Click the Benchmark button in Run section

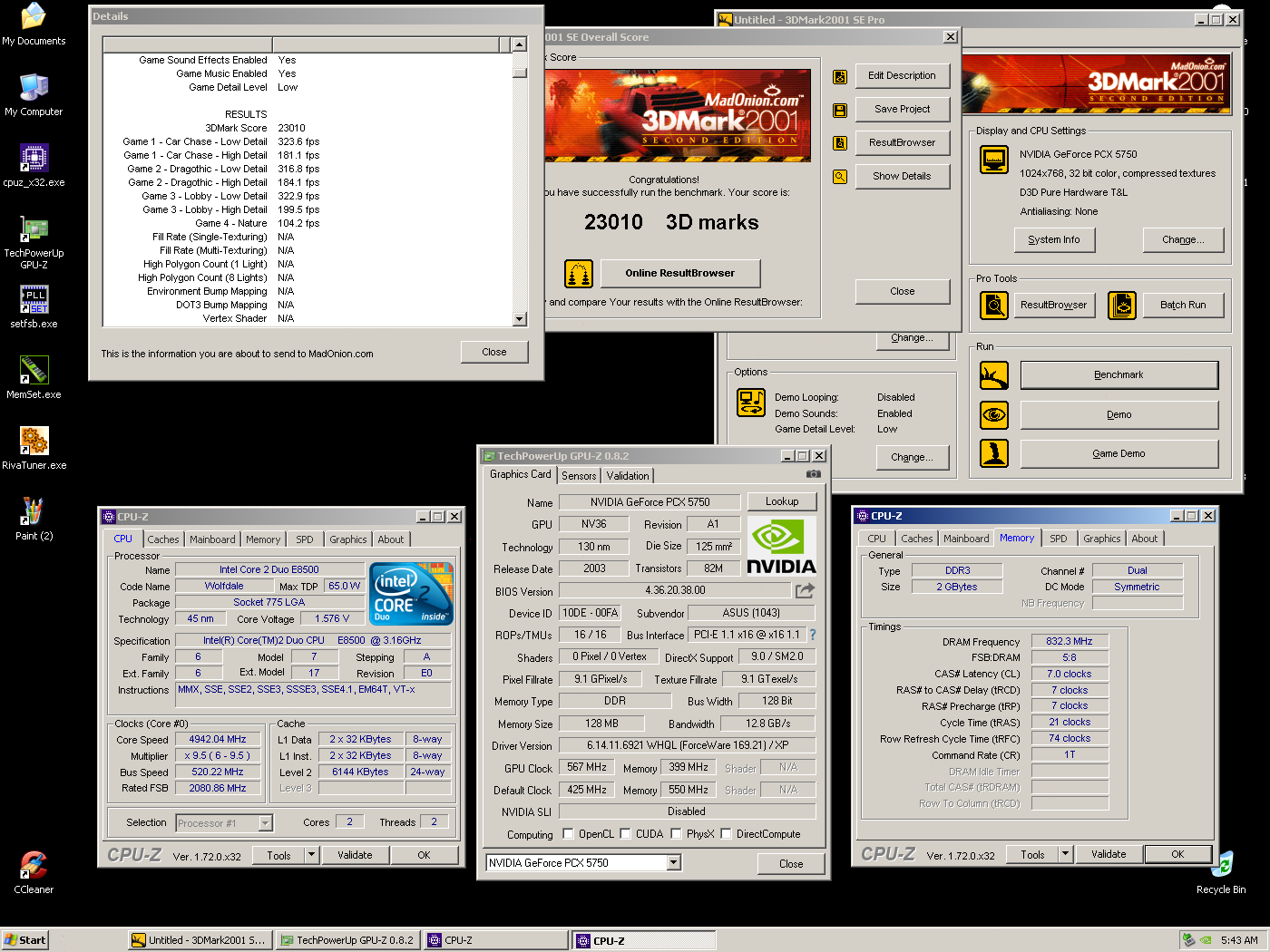(1119, 375)
